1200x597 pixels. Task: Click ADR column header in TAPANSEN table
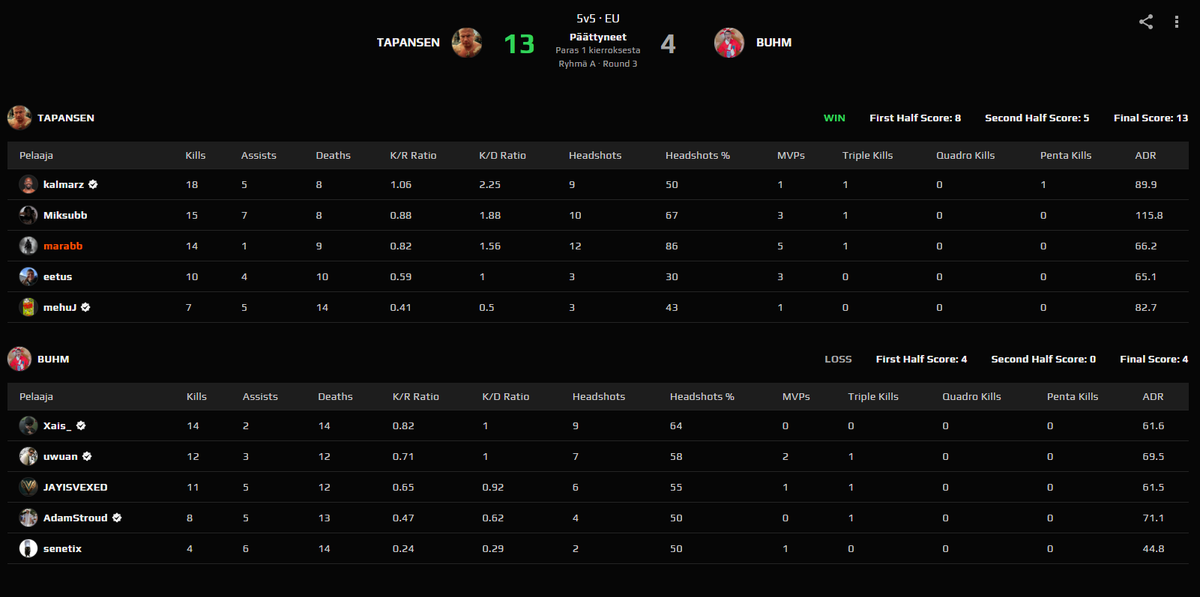[1146, 156]
